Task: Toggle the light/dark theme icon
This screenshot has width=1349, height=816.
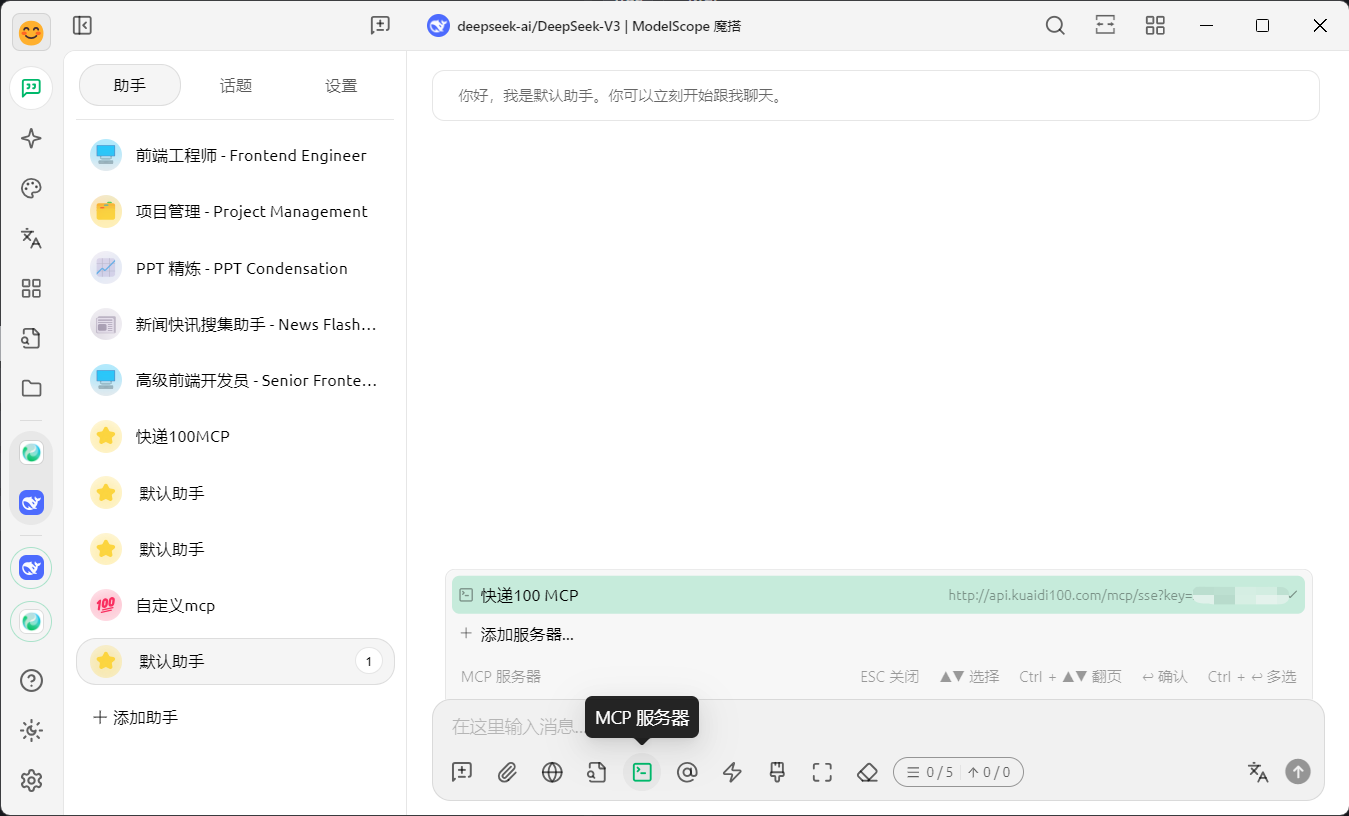Action: pos(31,731)
